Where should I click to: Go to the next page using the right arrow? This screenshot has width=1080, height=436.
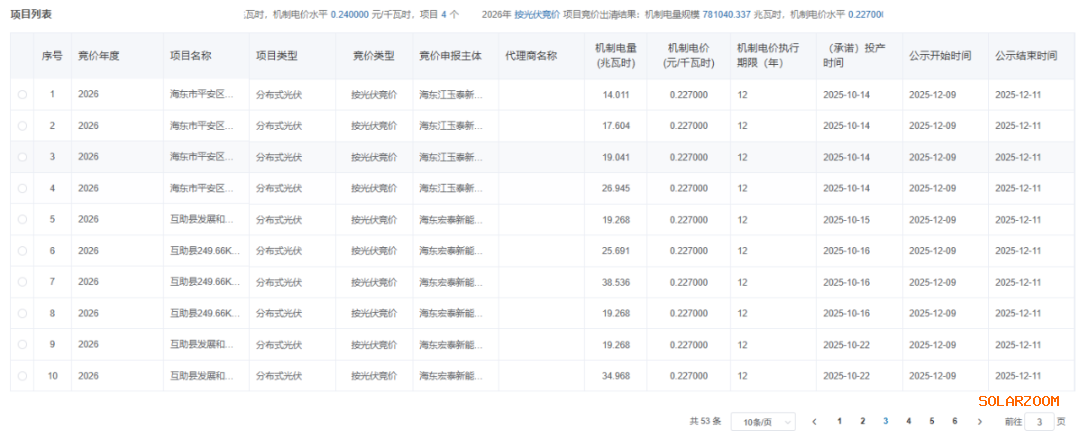(979, 422)
